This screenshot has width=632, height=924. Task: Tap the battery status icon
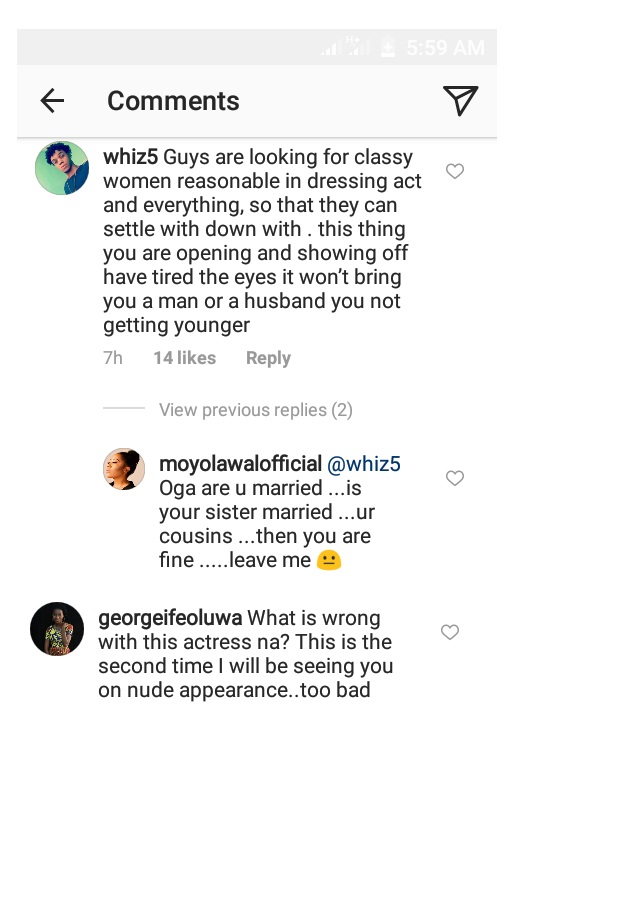tap(387, 48)
